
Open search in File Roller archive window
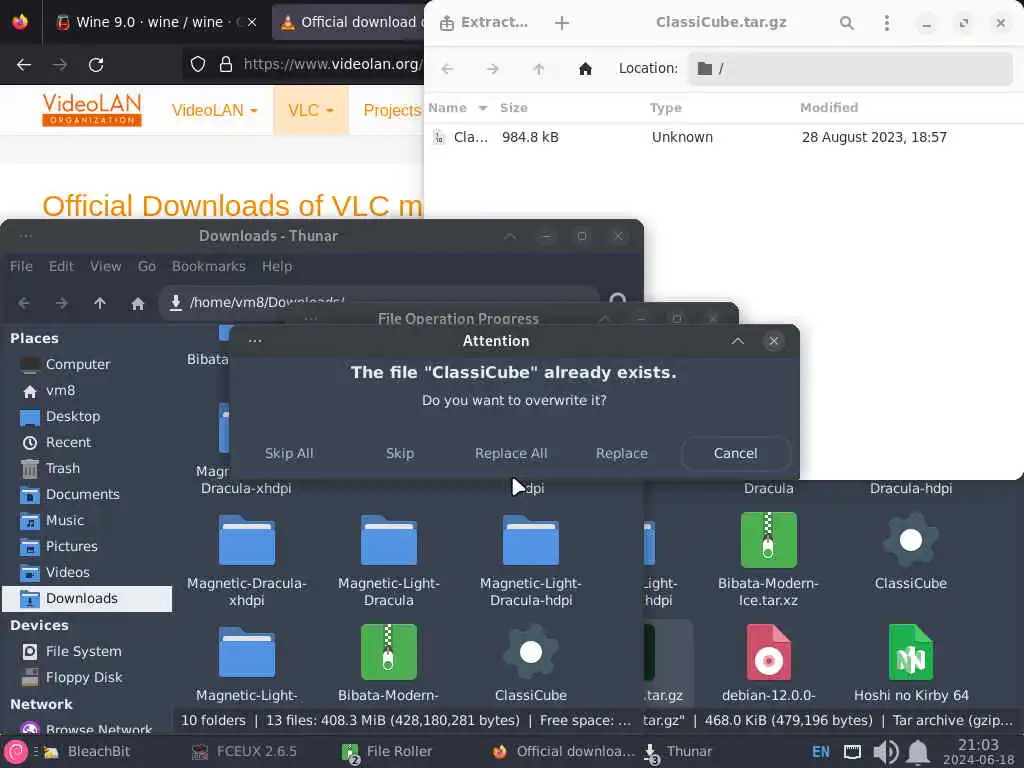point(846,23)
